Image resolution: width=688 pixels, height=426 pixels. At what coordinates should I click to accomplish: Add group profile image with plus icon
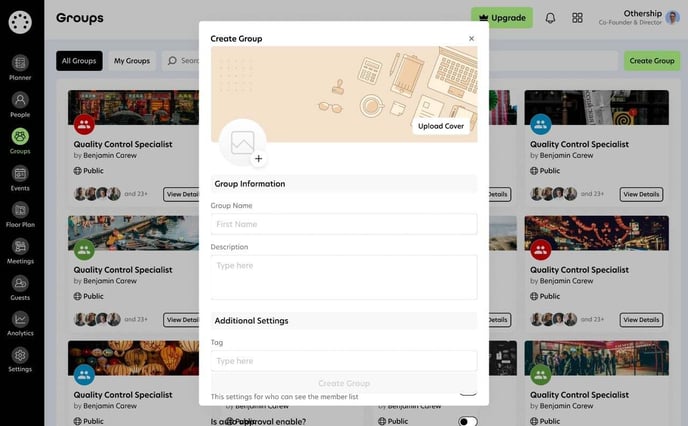point(258,158)
